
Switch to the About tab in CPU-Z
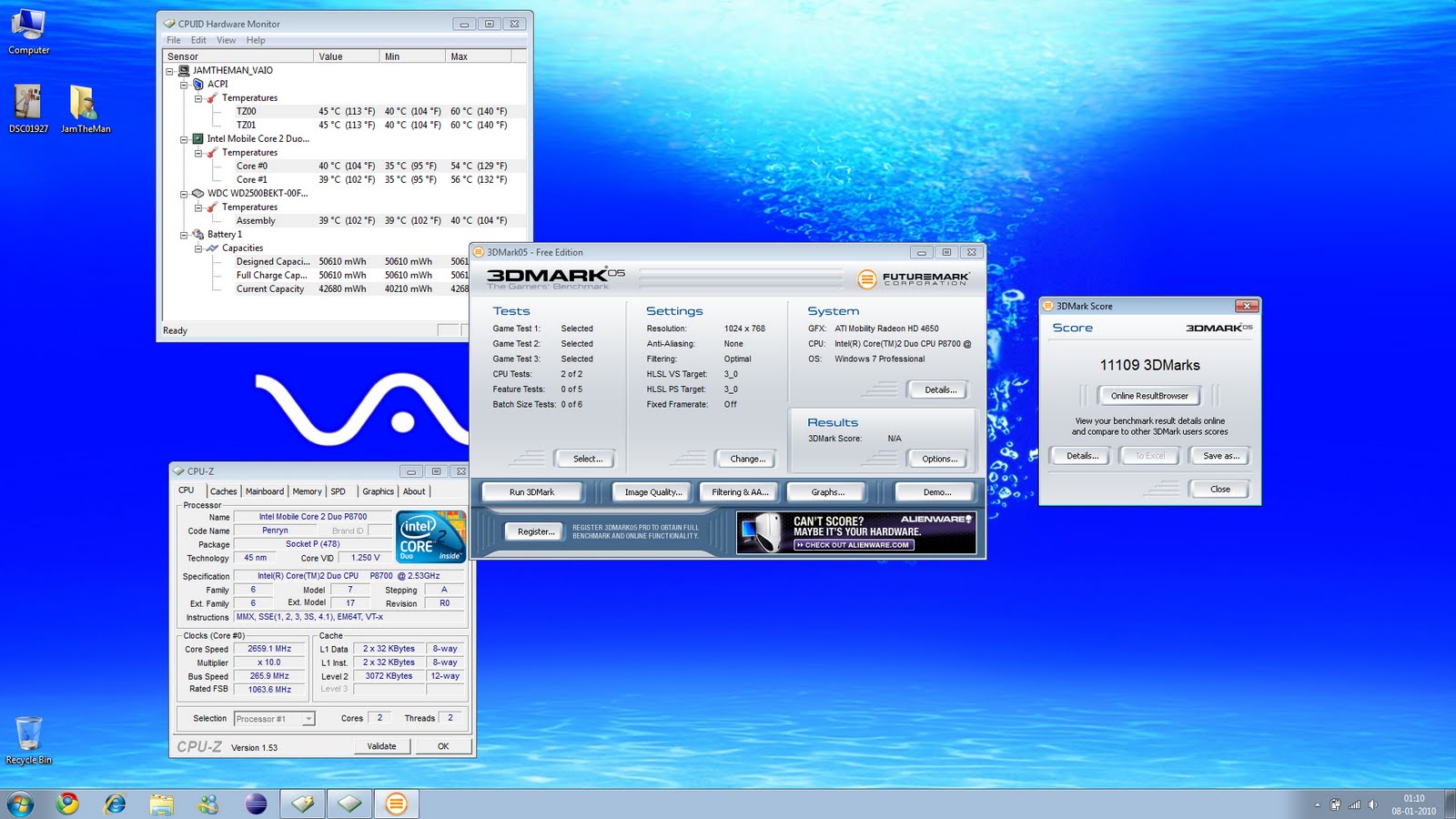414,491
